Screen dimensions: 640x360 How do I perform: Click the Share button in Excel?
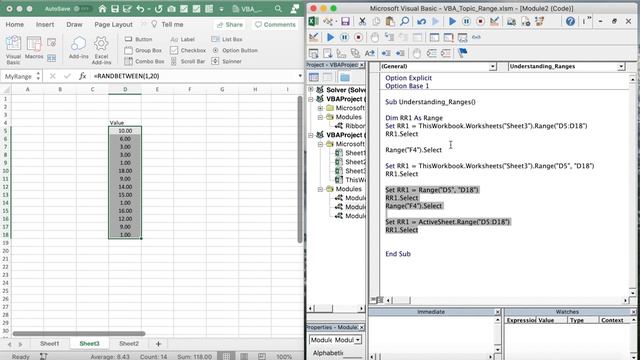point(230,25)
